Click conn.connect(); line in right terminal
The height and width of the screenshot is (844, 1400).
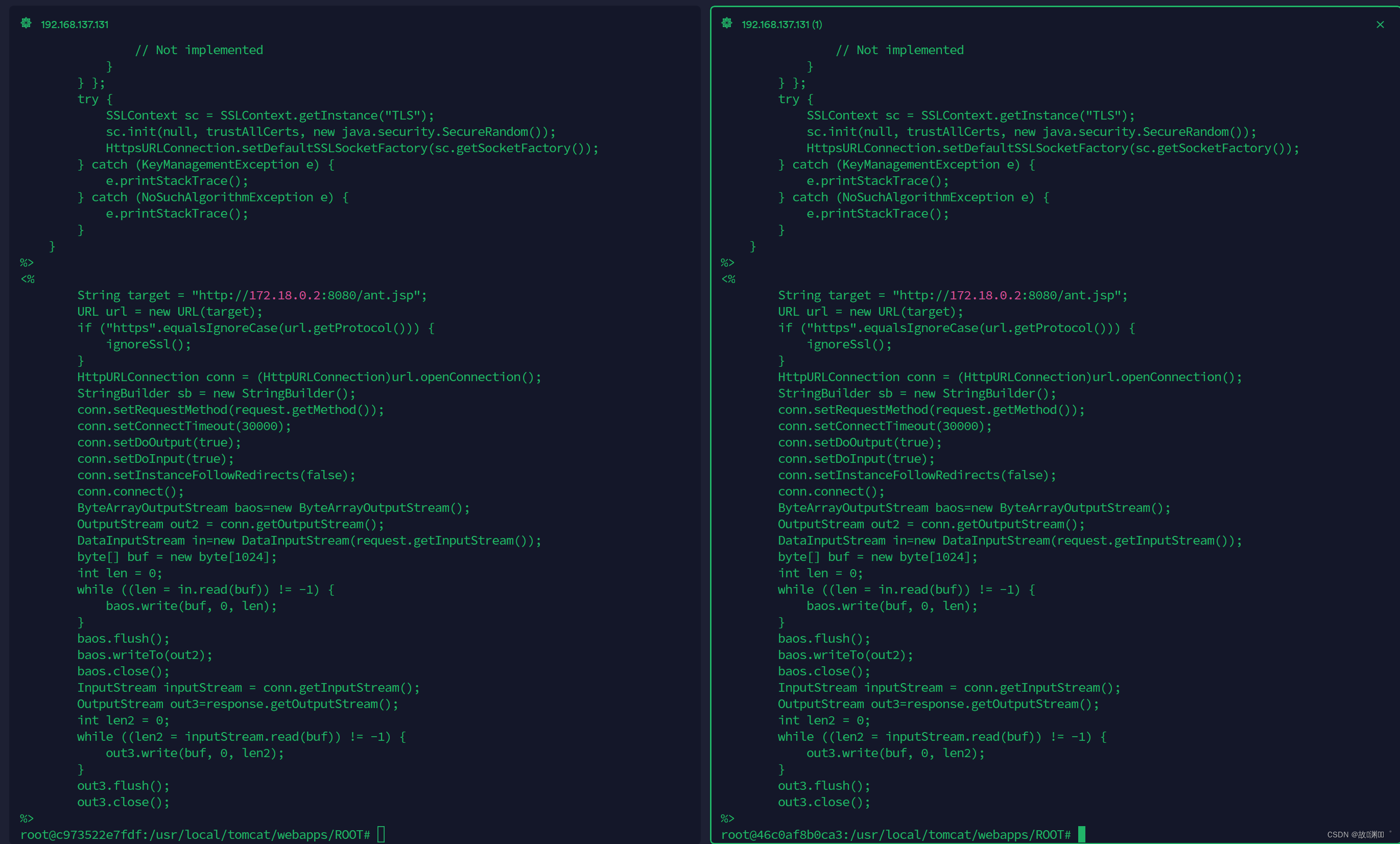pos(830,491)
